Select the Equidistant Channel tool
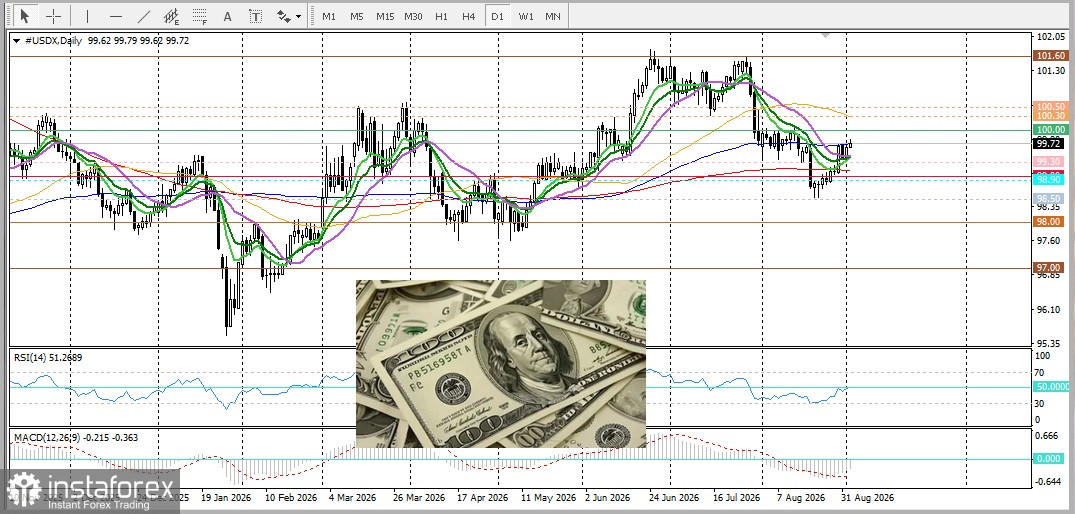 click(172, 16)
